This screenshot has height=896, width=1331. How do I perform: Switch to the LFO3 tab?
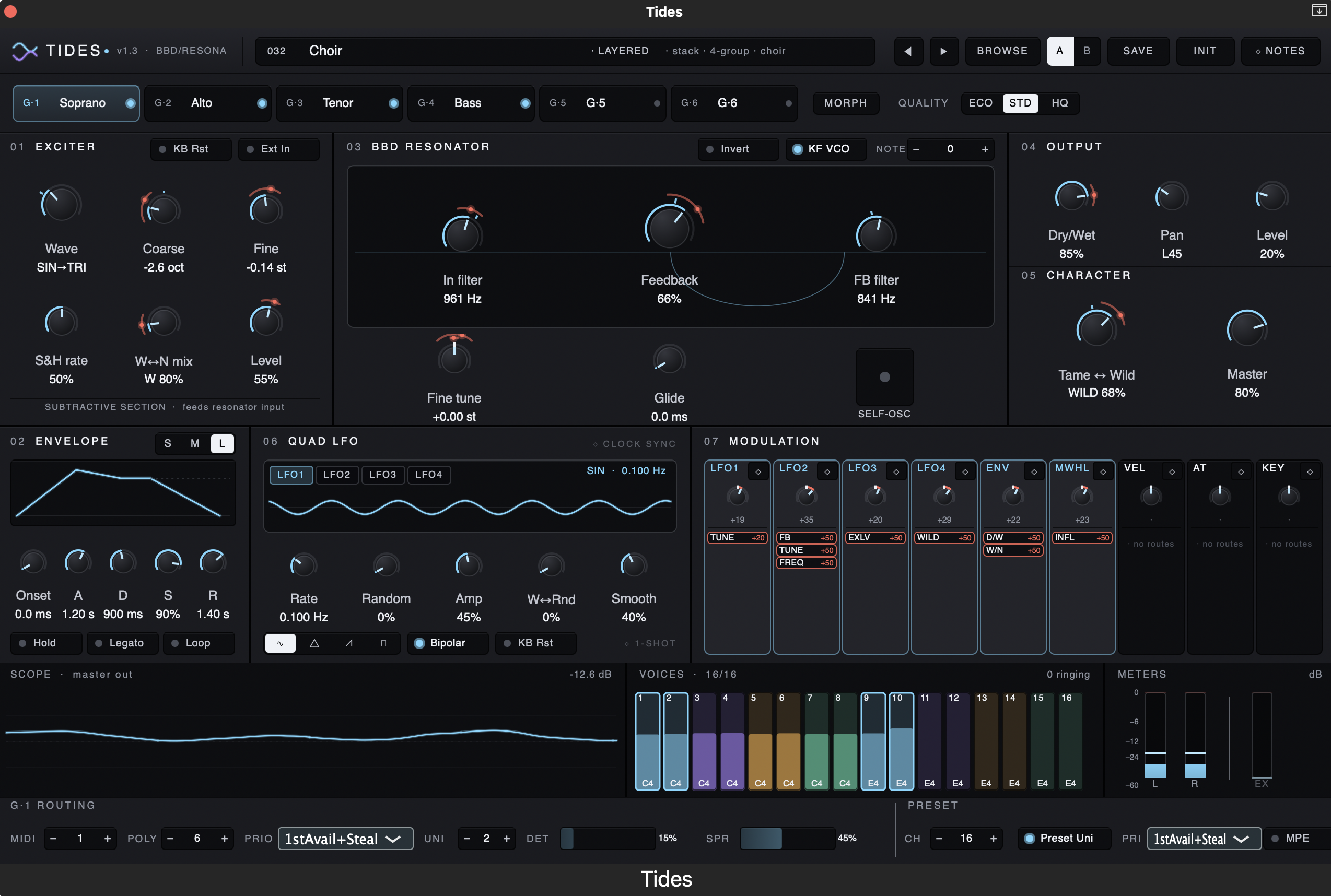(382, 474)
